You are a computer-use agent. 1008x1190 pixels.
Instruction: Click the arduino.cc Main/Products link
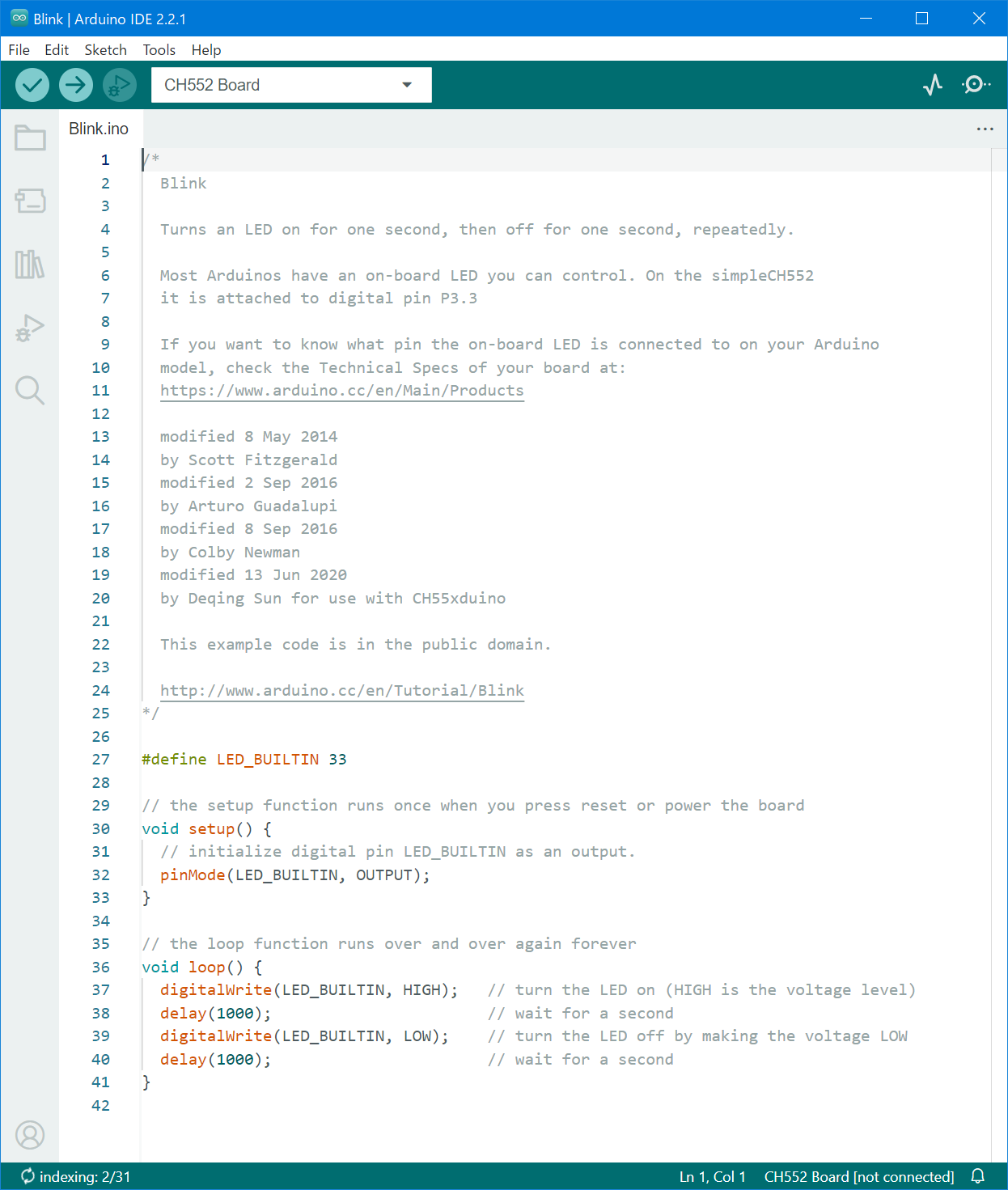coord(341,391)
